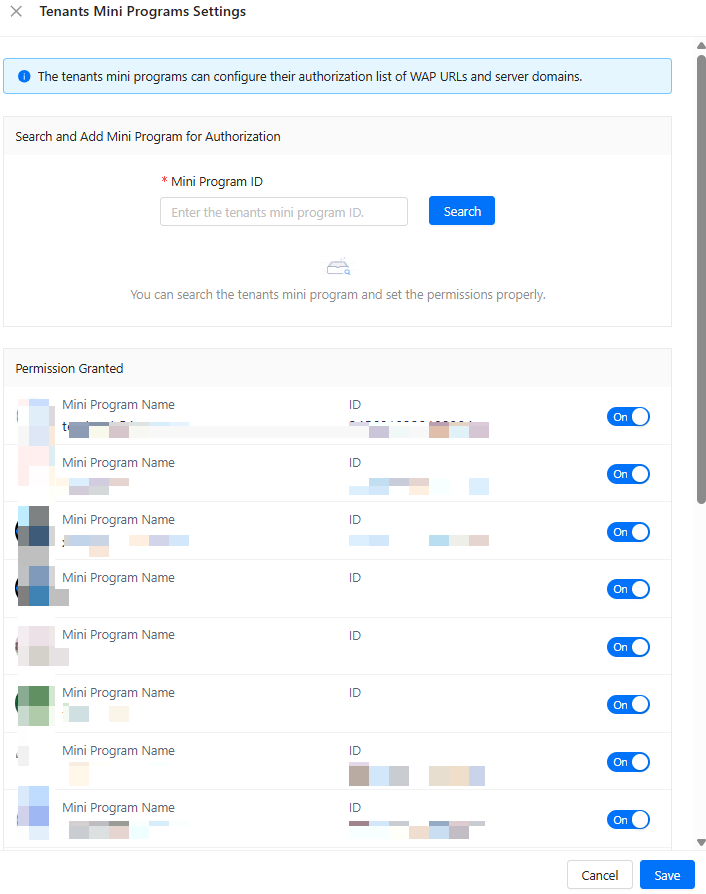Toggle the third mini program permission off
Viewport: 706px width, 894px height.
click(x=628, y=532)
